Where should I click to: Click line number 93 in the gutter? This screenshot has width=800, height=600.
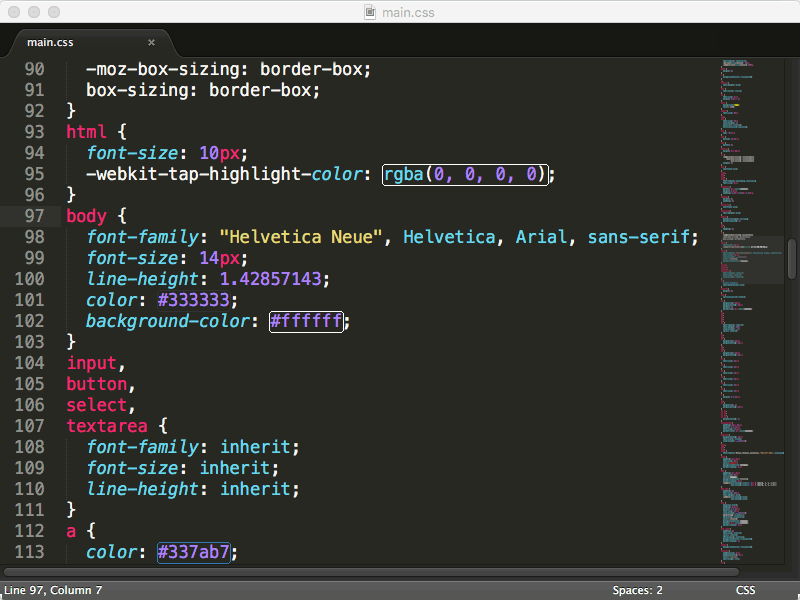click(x=35, y=132)
